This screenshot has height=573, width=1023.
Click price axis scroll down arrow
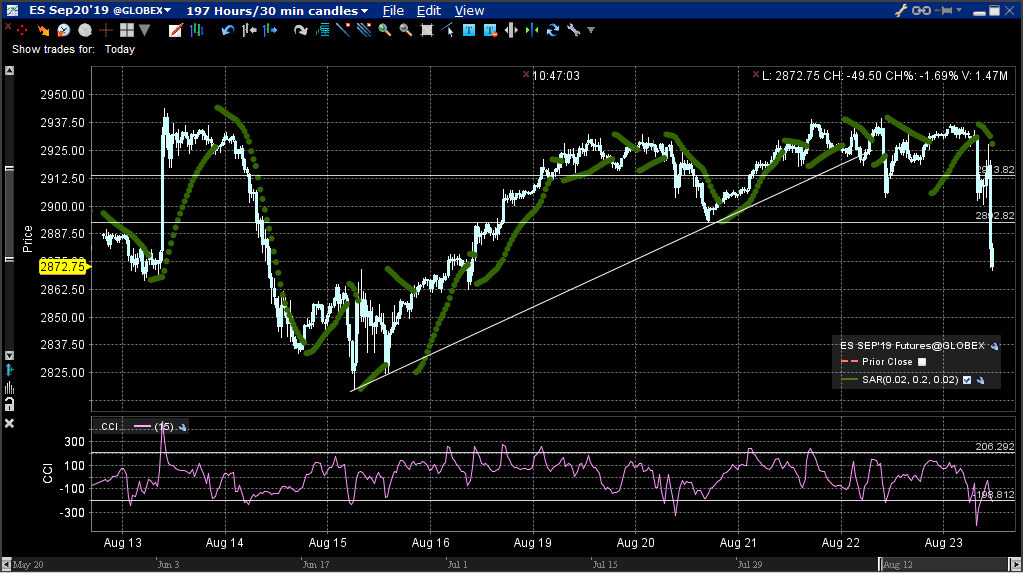click(9, 356)
